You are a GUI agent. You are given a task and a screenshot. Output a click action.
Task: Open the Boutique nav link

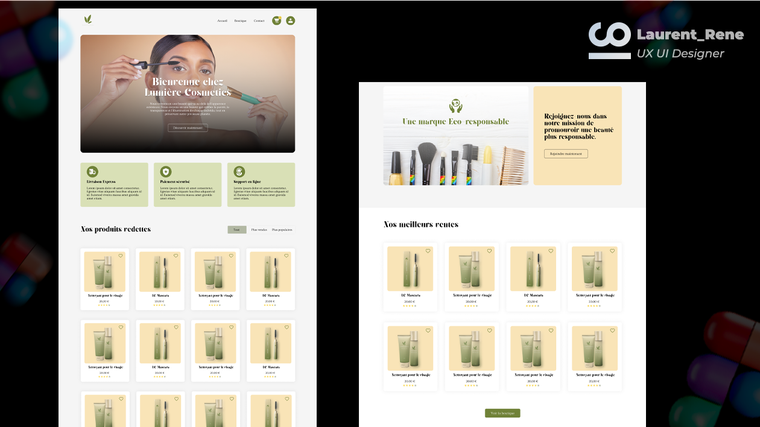(x=240, y=21)
